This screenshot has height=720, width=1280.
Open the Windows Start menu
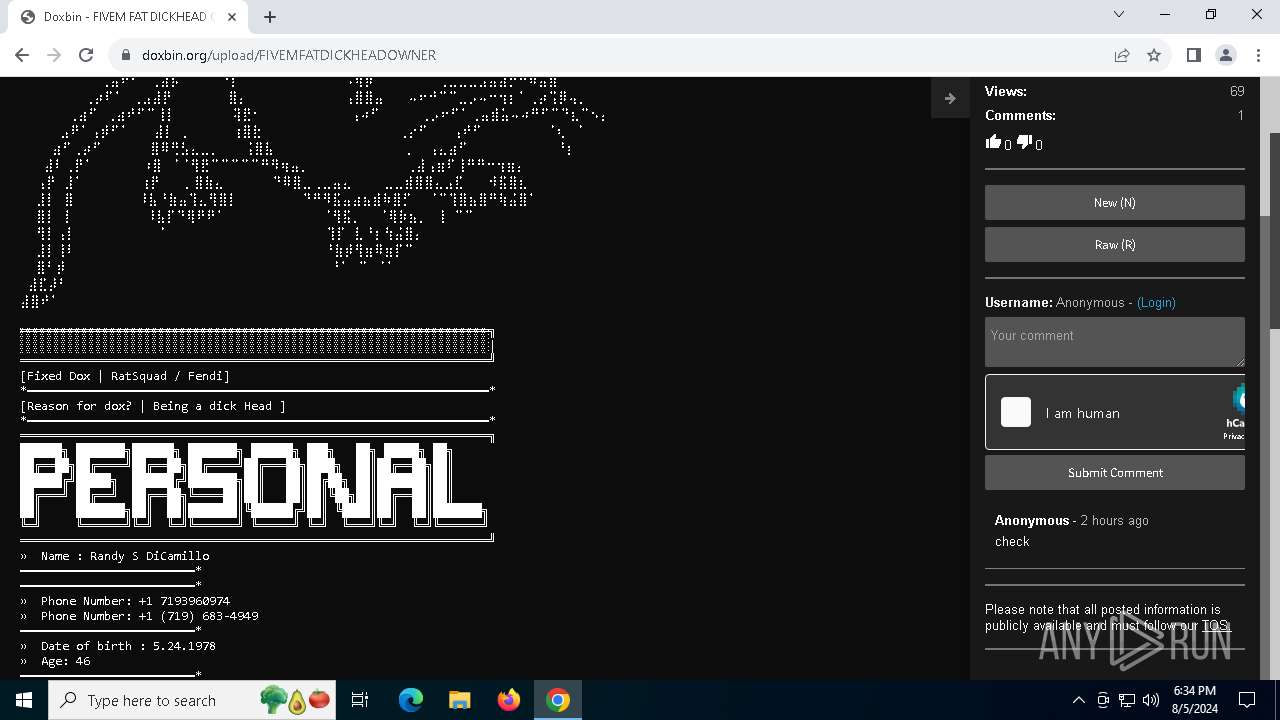[24, 700]
